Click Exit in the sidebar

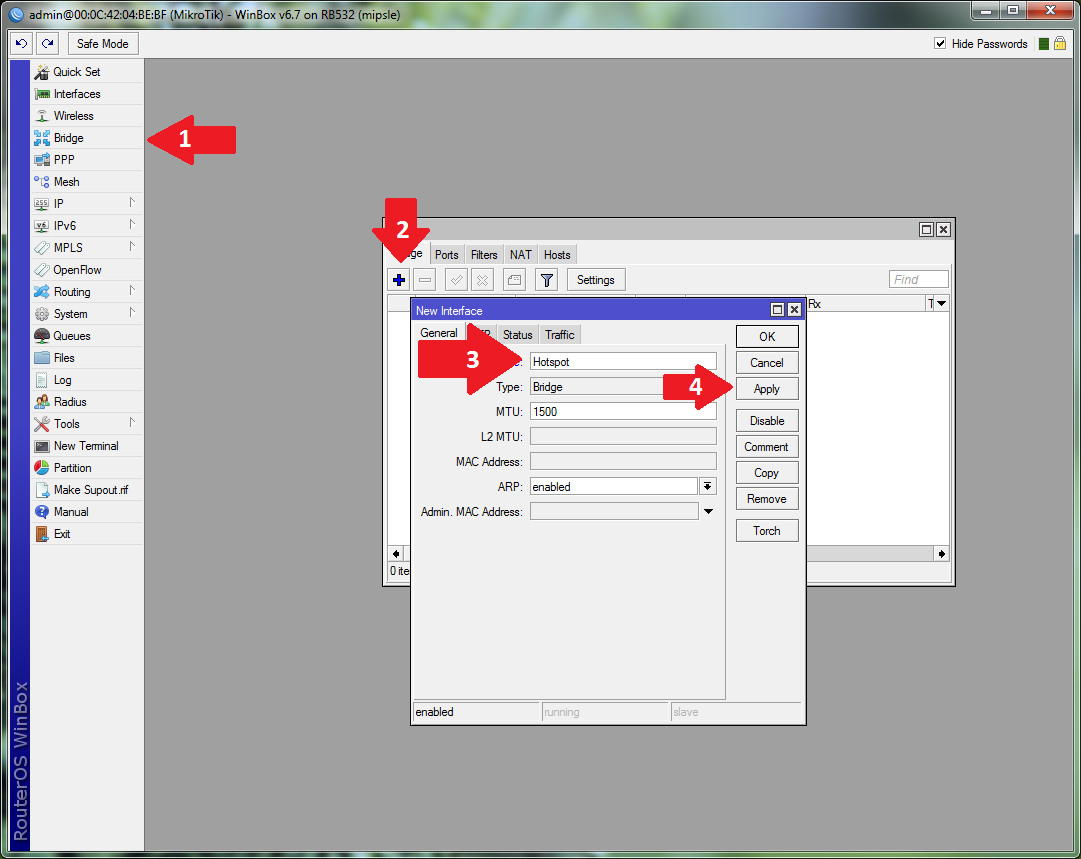(87, 534)
